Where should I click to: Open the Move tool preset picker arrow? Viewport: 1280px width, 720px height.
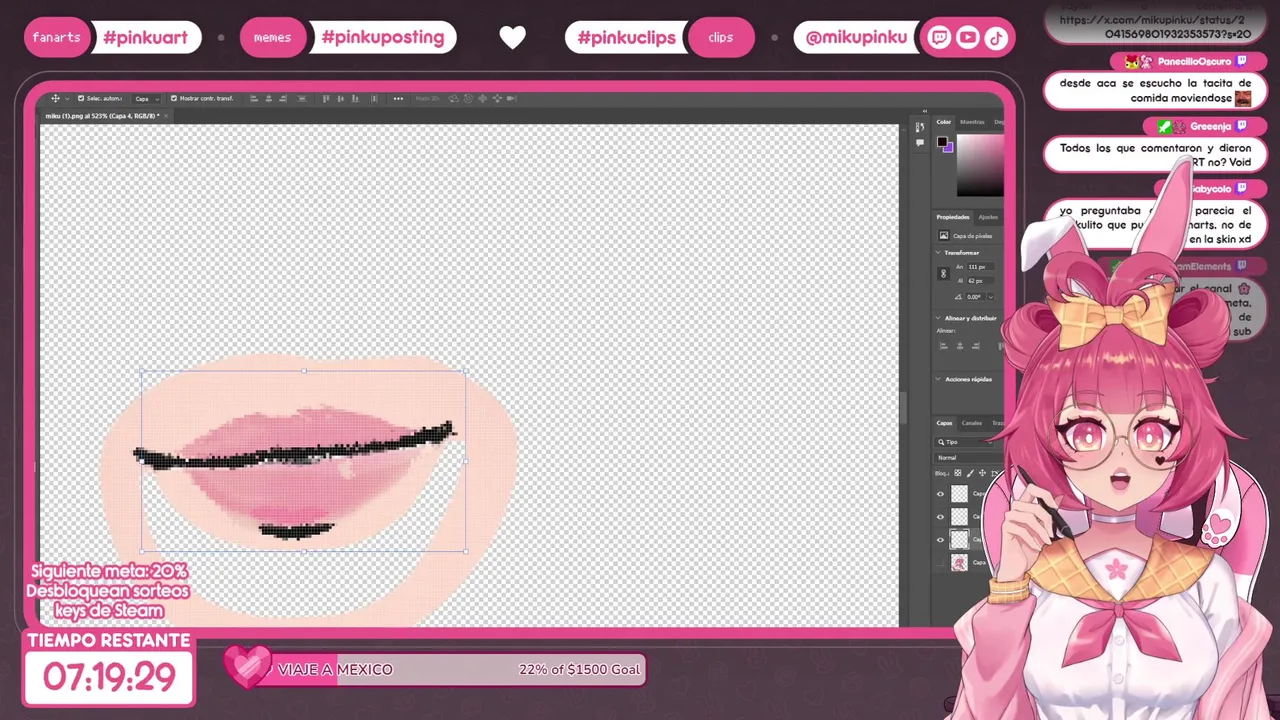(x=67, y=99)
